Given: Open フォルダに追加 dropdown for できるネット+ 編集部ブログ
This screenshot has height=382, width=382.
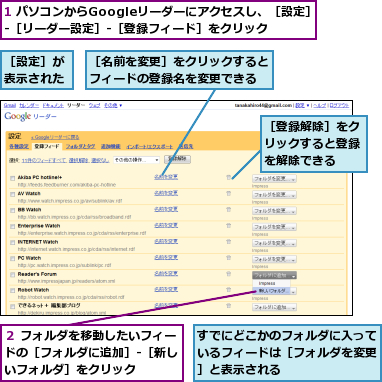Looking at the screenshot, I should [x=274, y=307].
